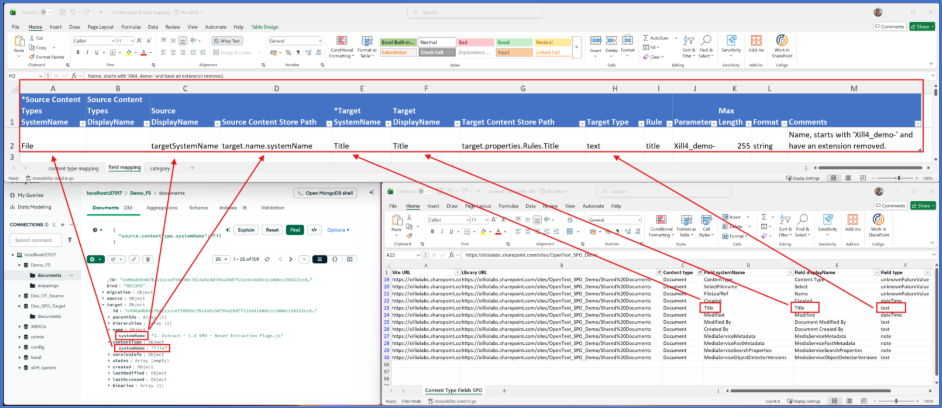Go to next page of documents in Compass
Image resolution: width=942 pixels, height=408 pixels.
point(291,259)
